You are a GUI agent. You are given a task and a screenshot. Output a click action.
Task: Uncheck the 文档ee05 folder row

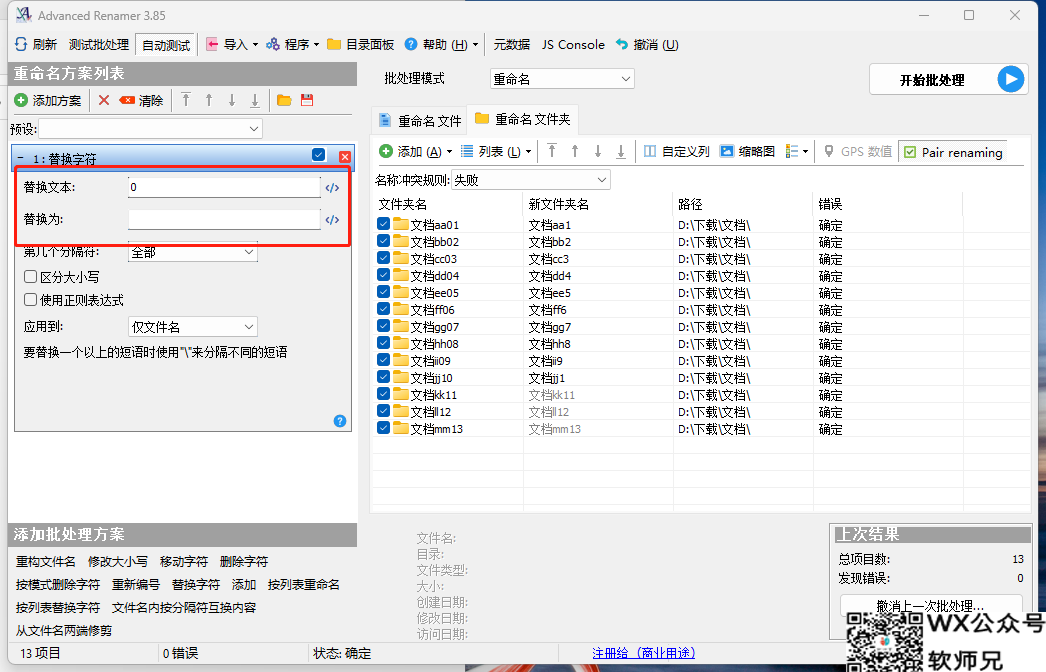(x=384, y=292)
